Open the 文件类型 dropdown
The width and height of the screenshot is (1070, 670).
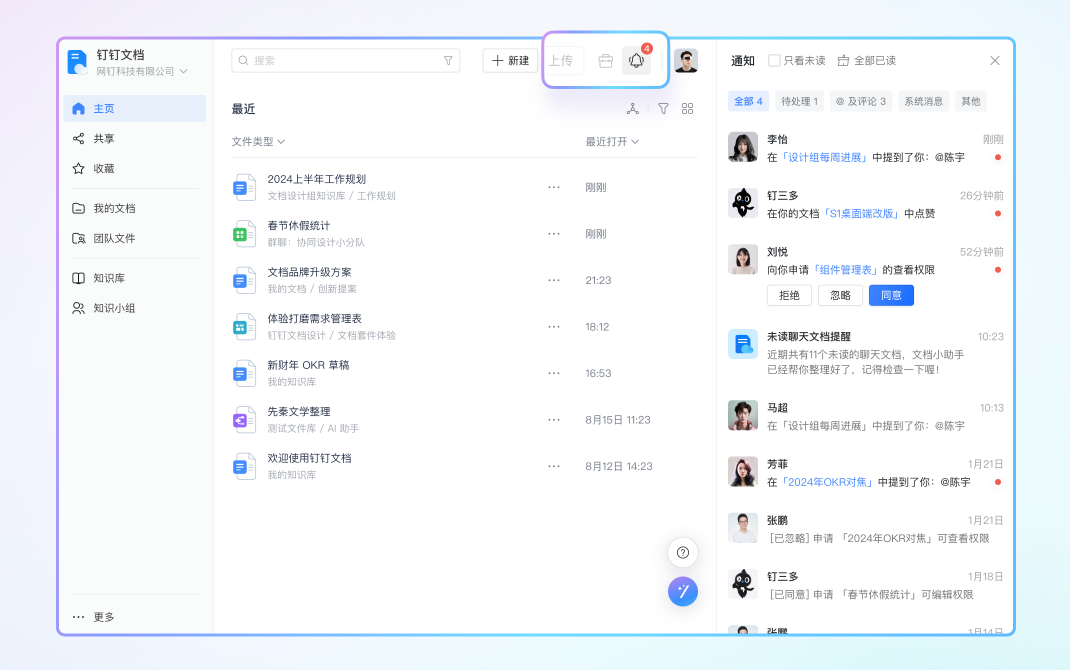(x=258, y=141)
